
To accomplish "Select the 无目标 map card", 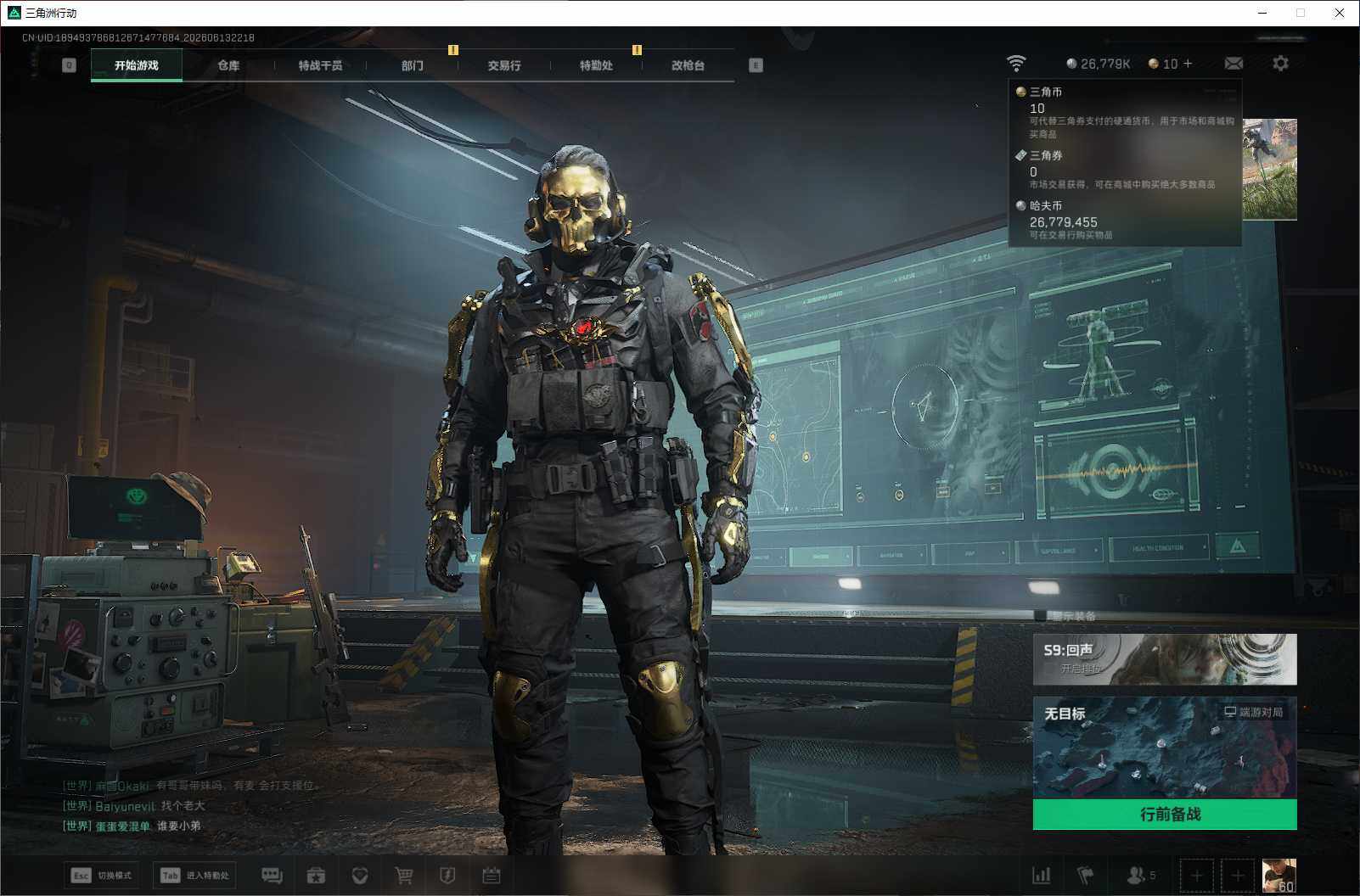I will pos(1165,748).
